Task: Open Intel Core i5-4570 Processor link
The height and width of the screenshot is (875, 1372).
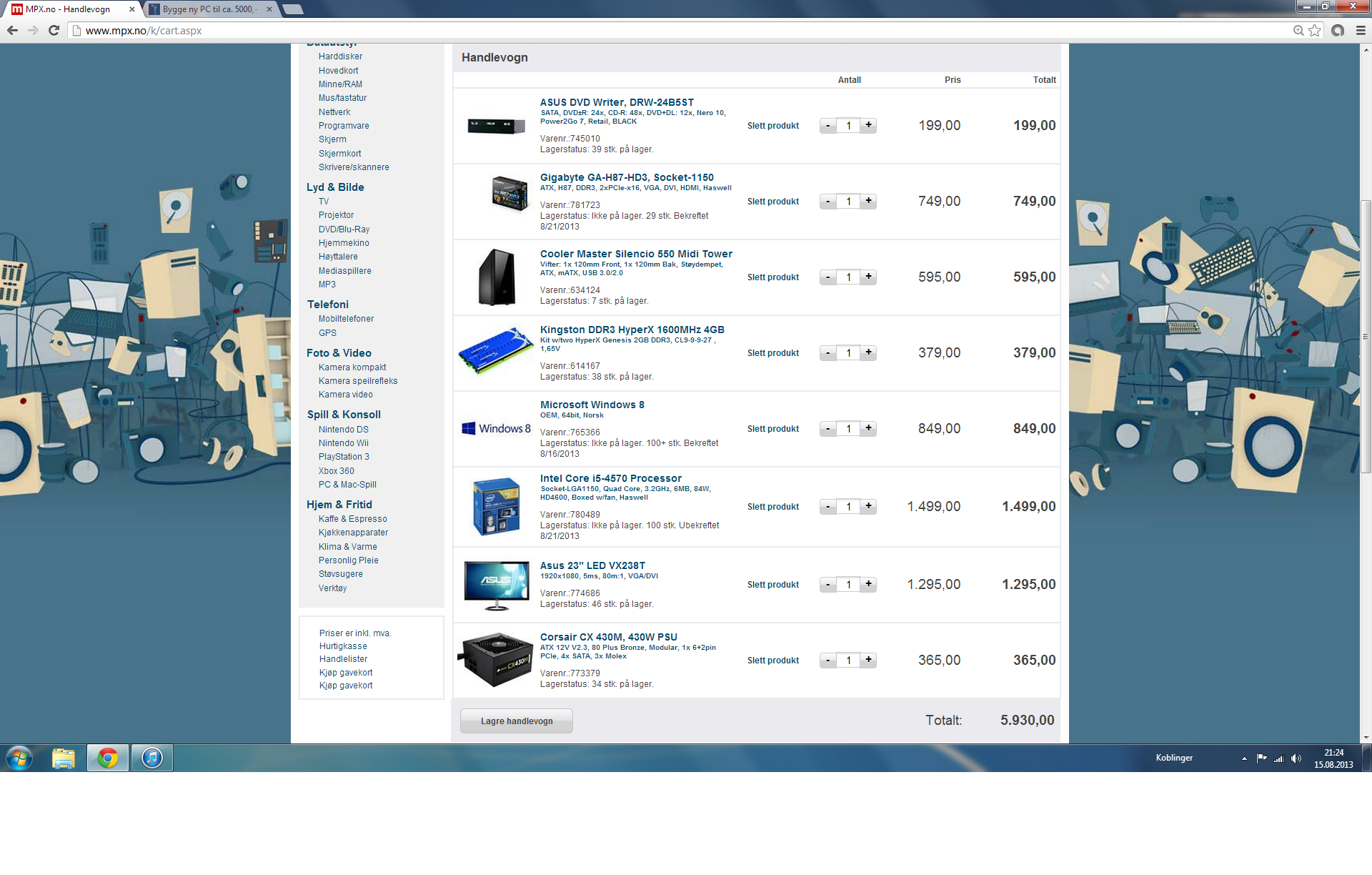Action: (x=611, y=478)
